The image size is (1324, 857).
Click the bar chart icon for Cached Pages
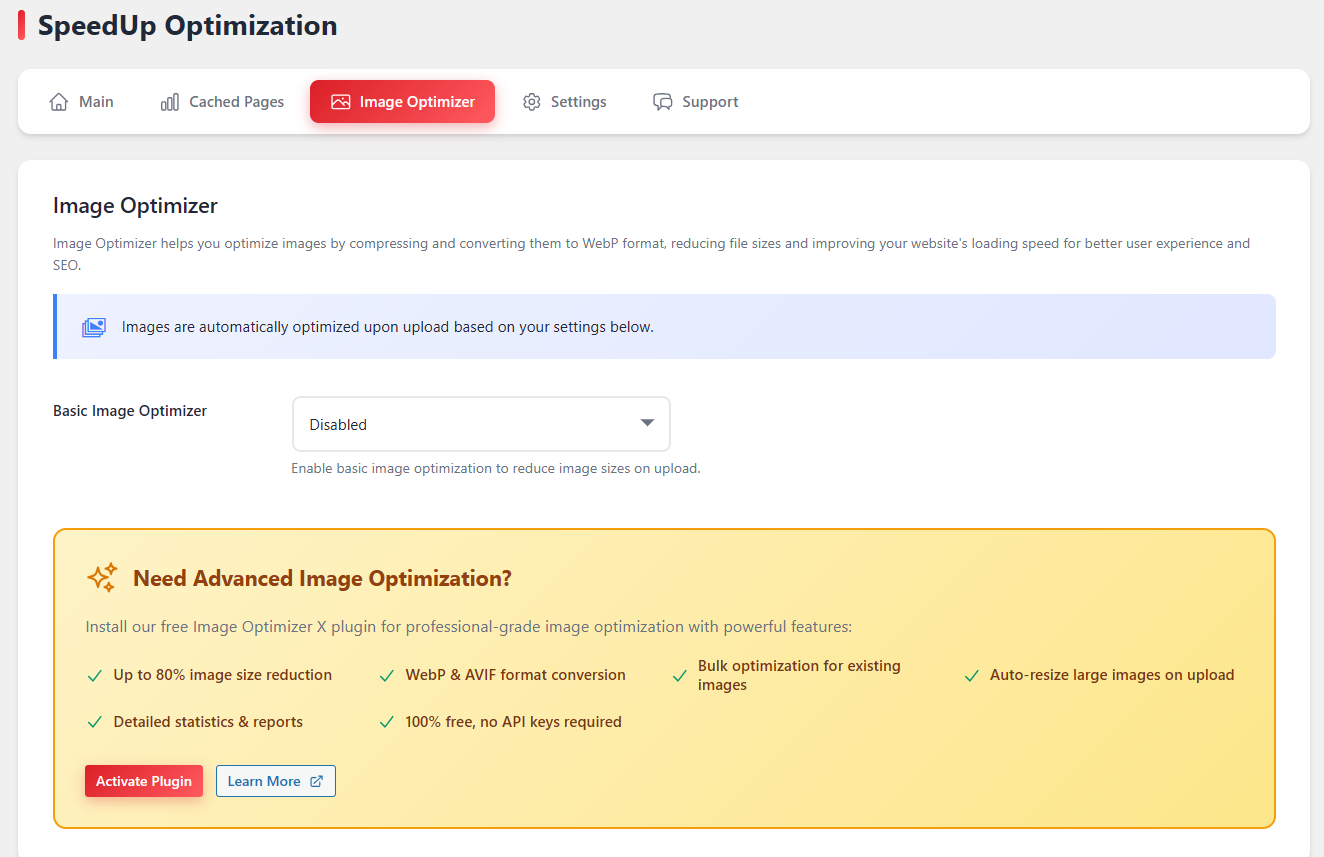170,102
